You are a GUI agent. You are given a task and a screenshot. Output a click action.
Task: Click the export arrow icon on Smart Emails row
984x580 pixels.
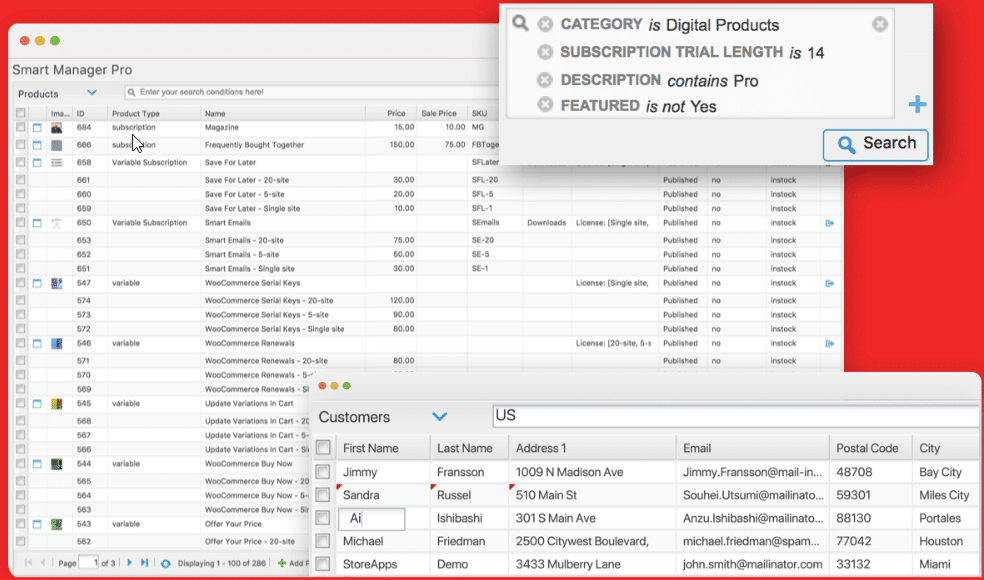(x=830, y=223)
